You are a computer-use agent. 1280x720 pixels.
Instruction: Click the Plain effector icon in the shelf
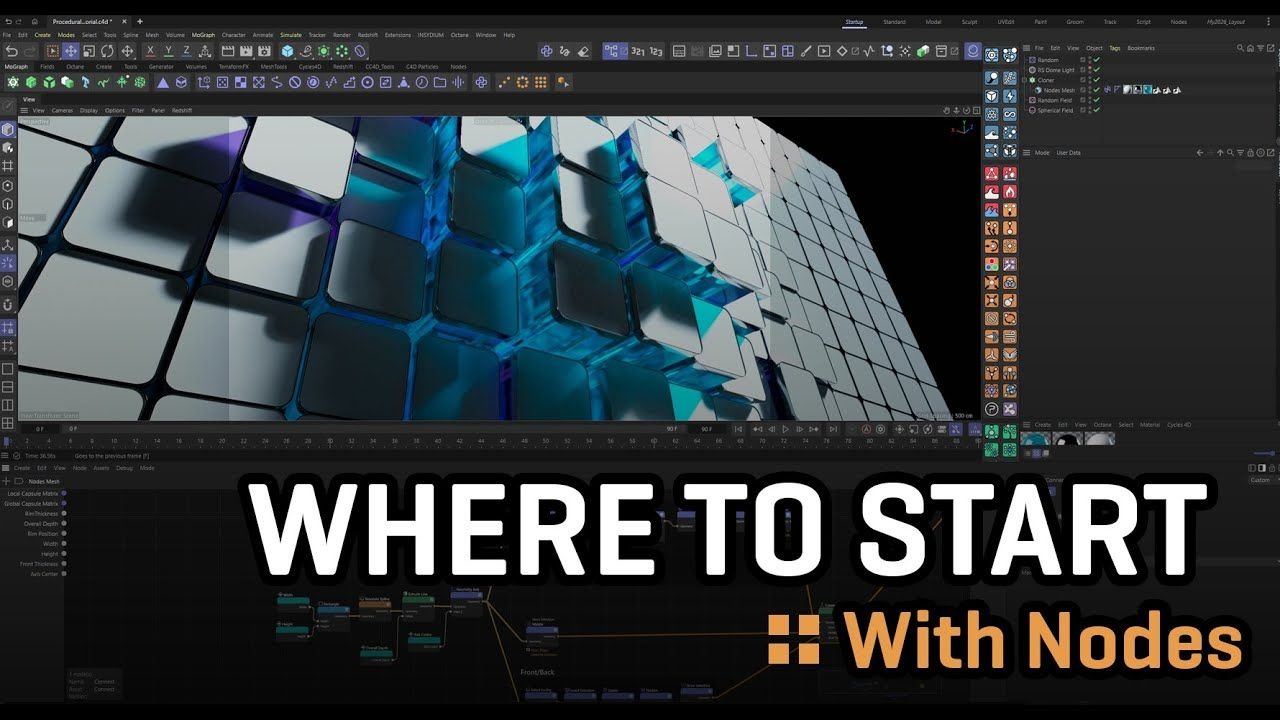(x=203, y=82)
